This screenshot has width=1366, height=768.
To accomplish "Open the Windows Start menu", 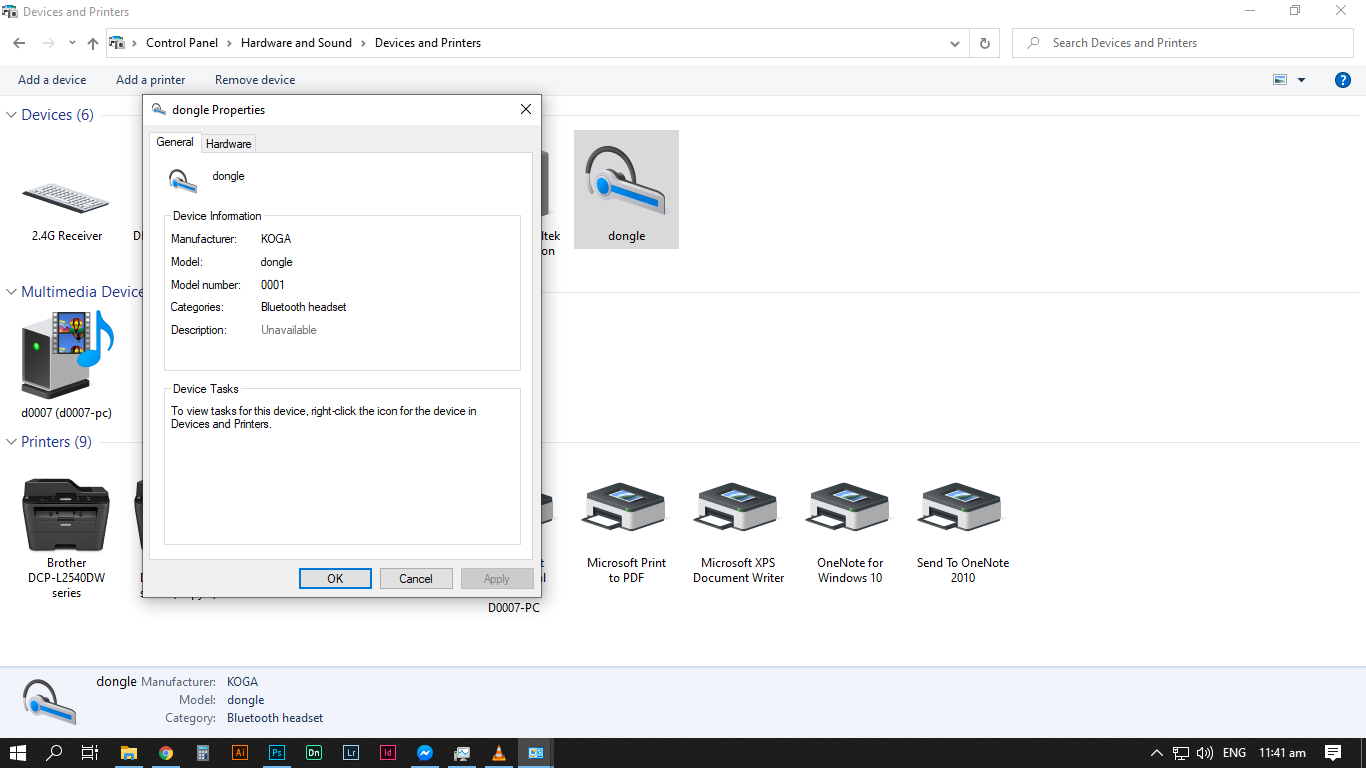I will coord(18,753).
